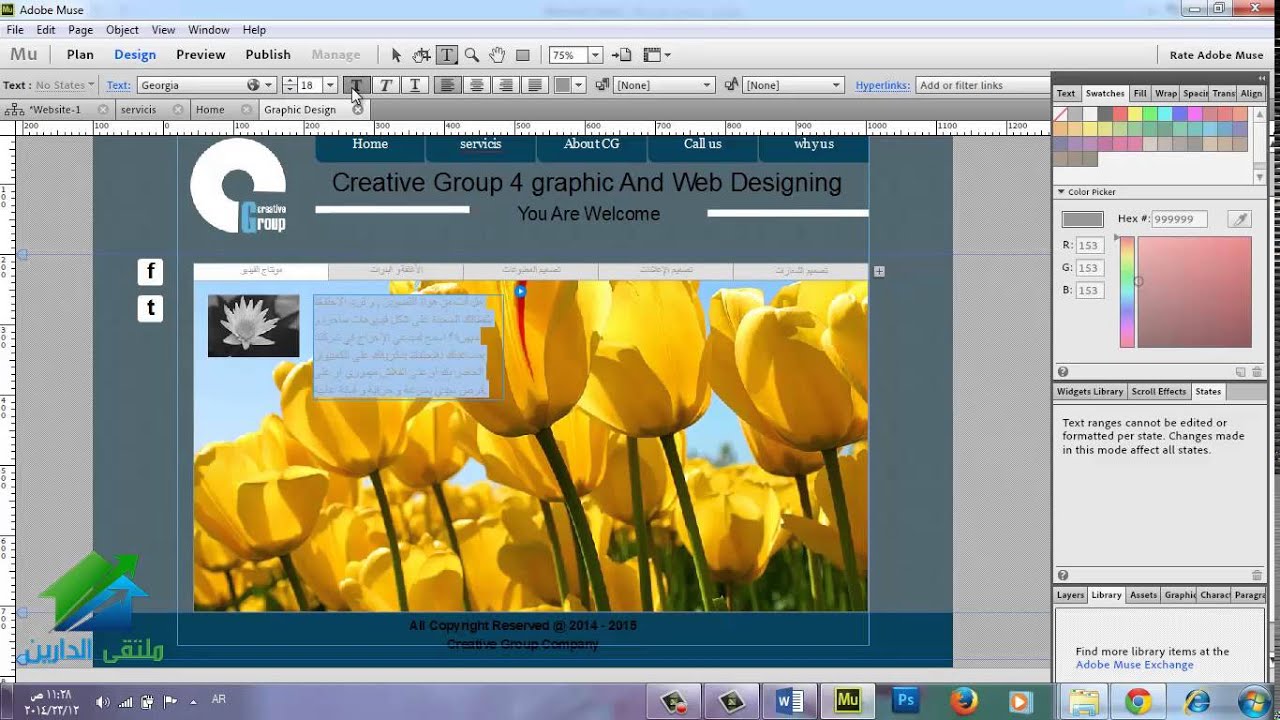Click the font size stepper arrows

click(289, 85)
